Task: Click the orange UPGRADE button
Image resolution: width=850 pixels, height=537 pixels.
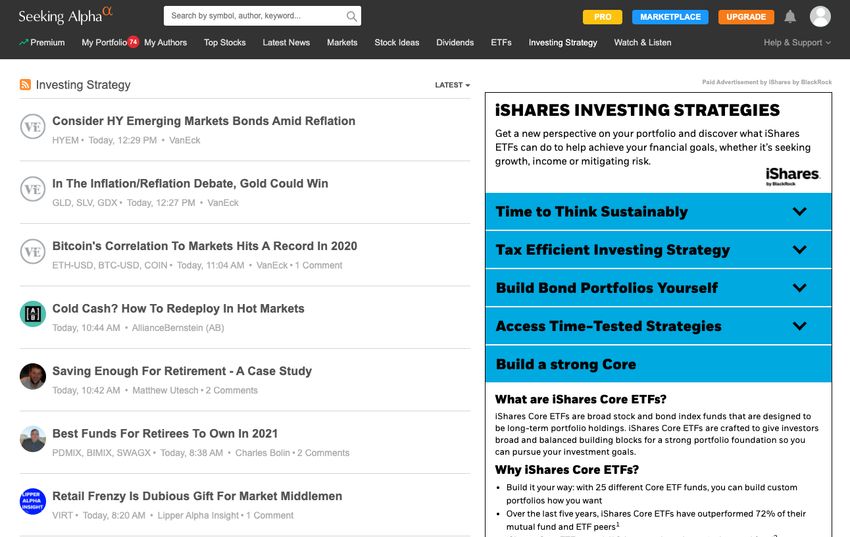Action: click(746, 17)
